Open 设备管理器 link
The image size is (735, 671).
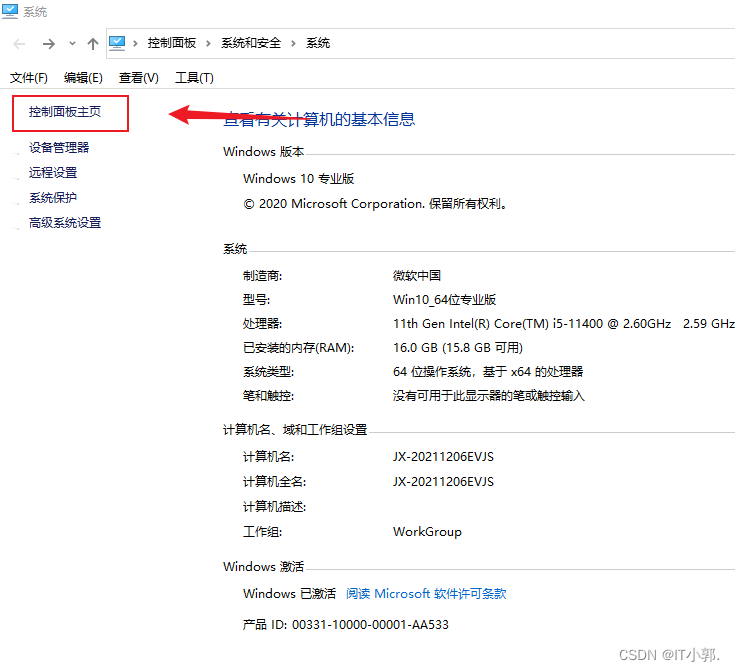[x=59, y=148]
